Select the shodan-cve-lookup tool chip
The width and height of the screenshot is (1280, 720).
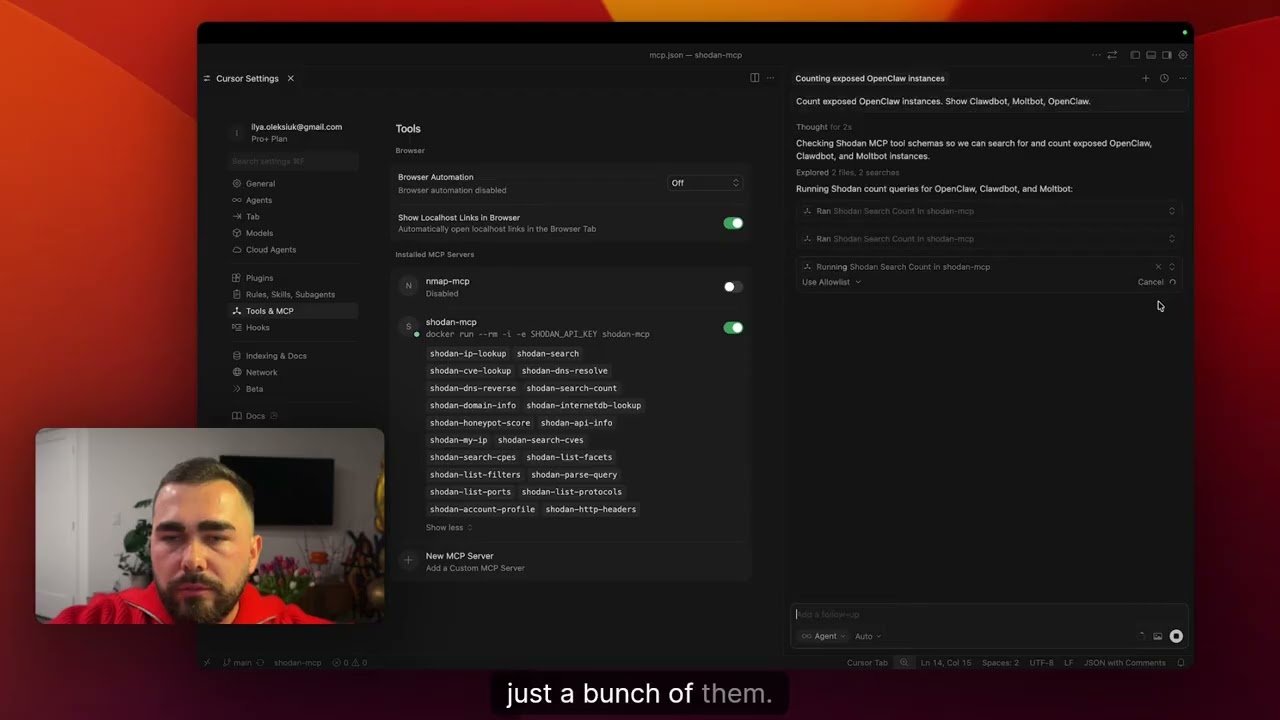pyautogui.click(x=470, y=371)
